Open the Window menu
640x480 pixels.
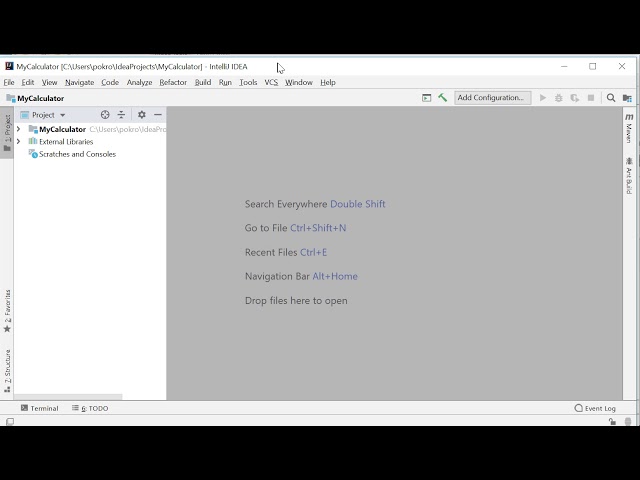(x=299, y=82)
